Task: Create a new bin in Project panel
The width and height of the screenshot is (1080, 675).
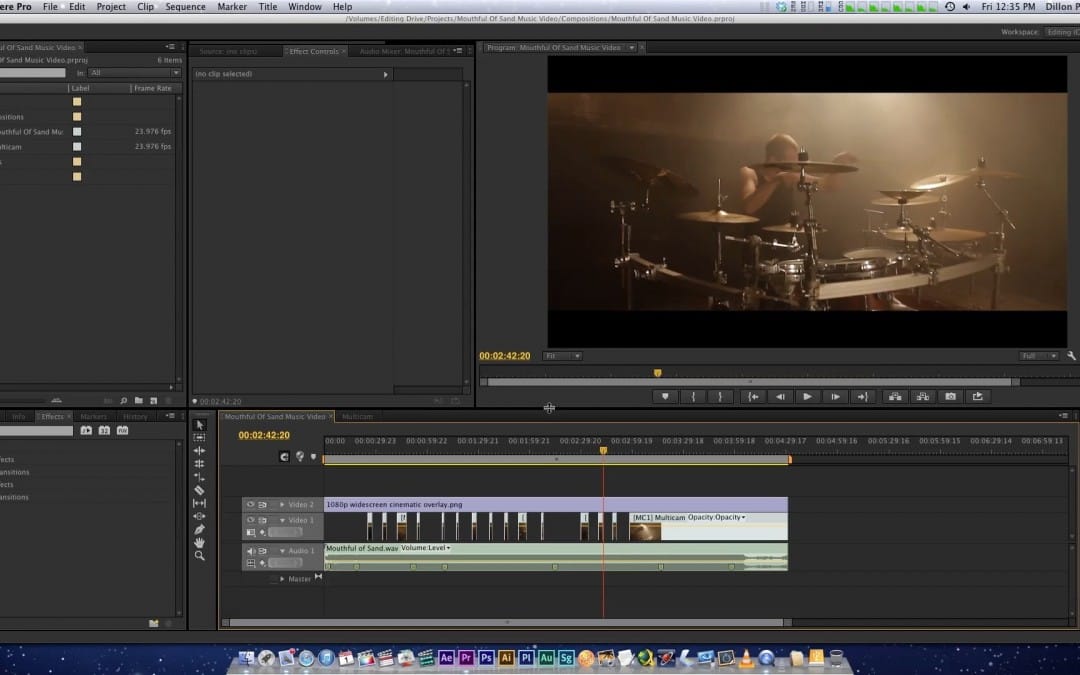Action: point(138,400)
